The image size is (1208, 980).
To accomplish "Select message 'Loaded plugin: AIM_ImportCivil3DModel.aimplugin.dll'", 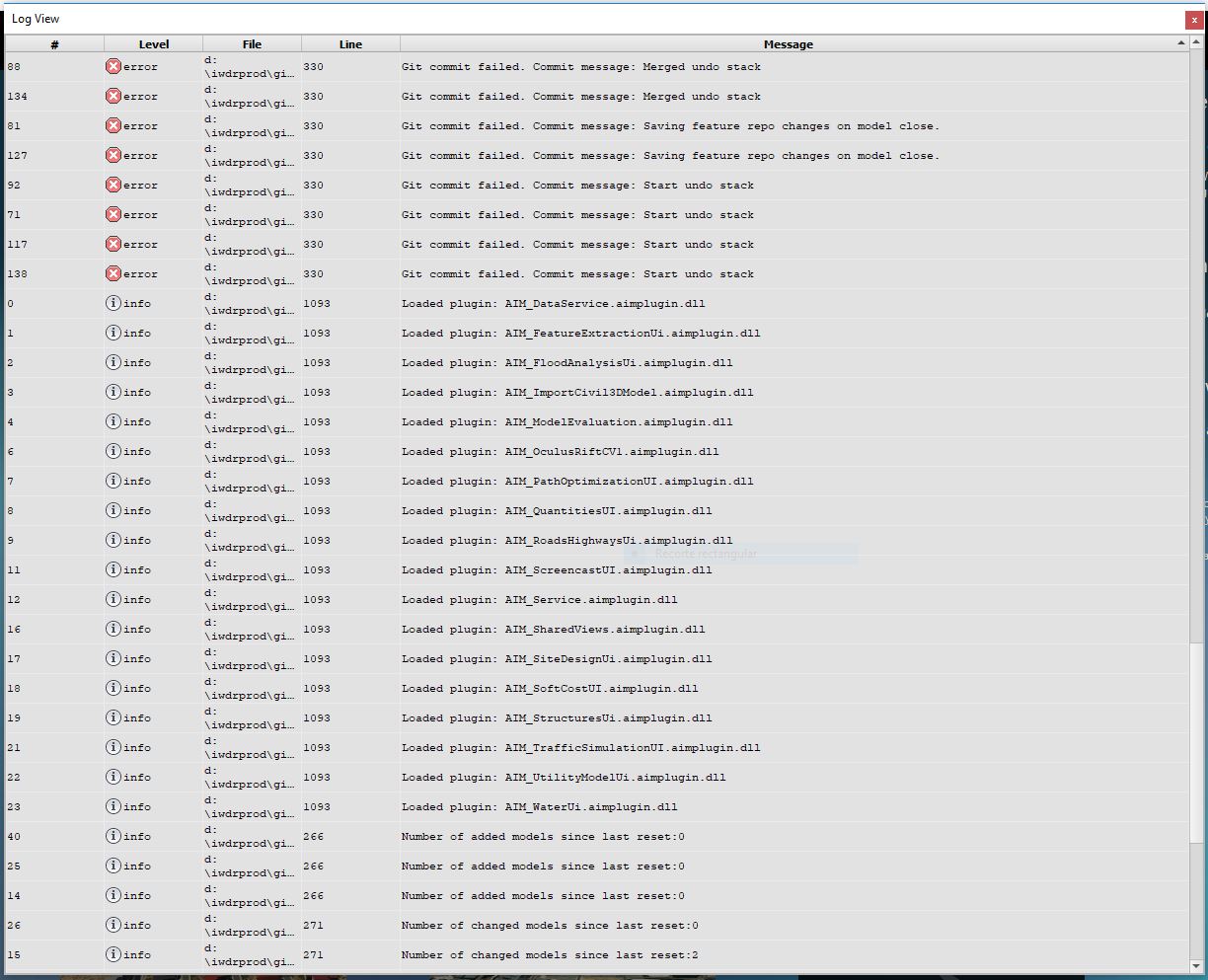I will (x=577, y=392).
